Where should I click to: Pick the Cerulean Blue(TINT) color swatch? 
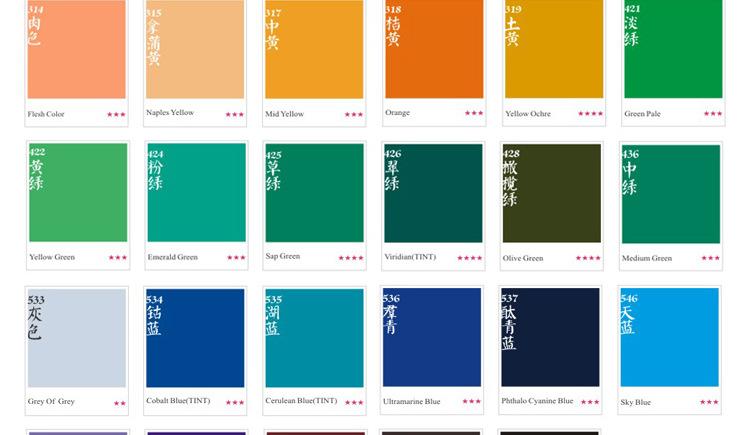pos(314,338)
